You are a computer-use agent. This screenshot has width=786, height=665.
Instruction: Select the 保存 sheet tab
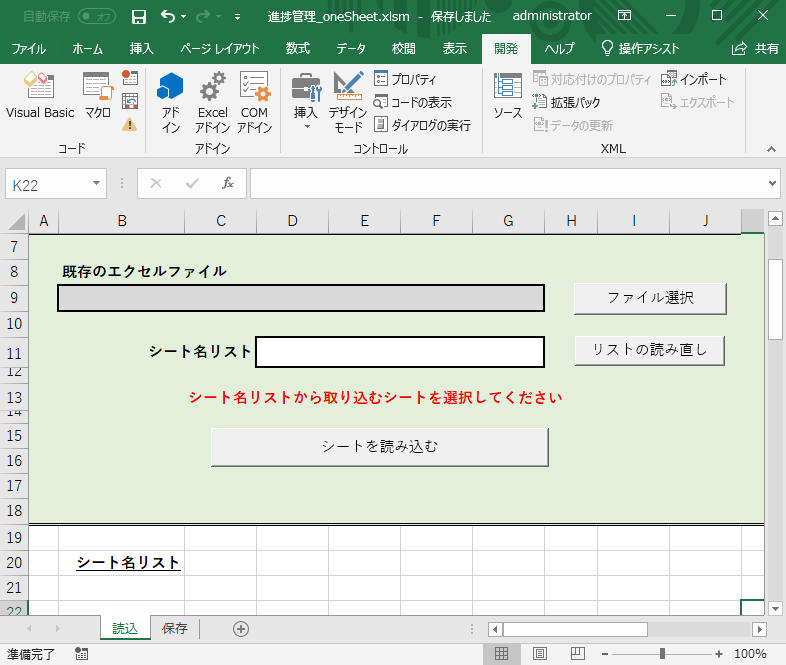coord(175,628)
